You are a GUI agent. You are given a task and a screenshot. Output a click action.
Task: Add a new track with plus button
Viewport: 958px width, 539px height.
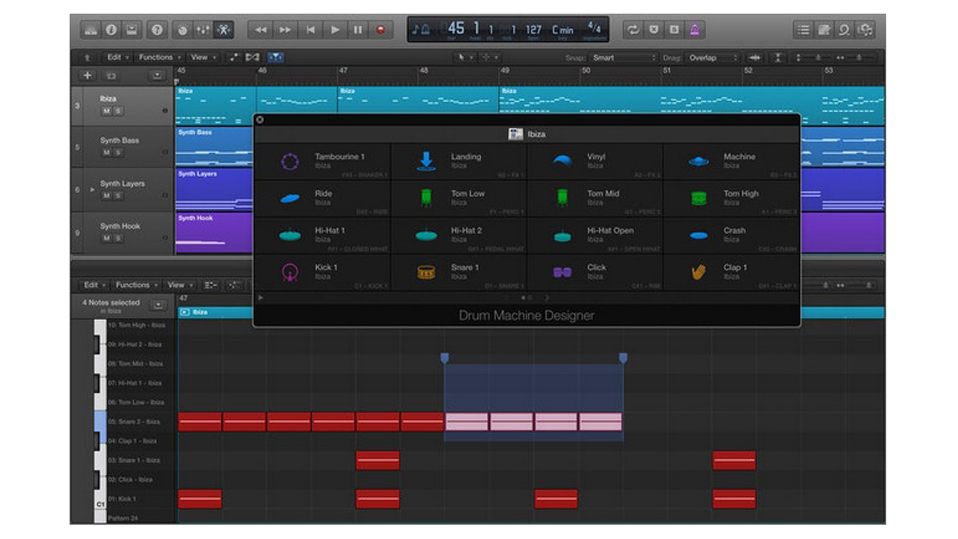pos(87,76)
